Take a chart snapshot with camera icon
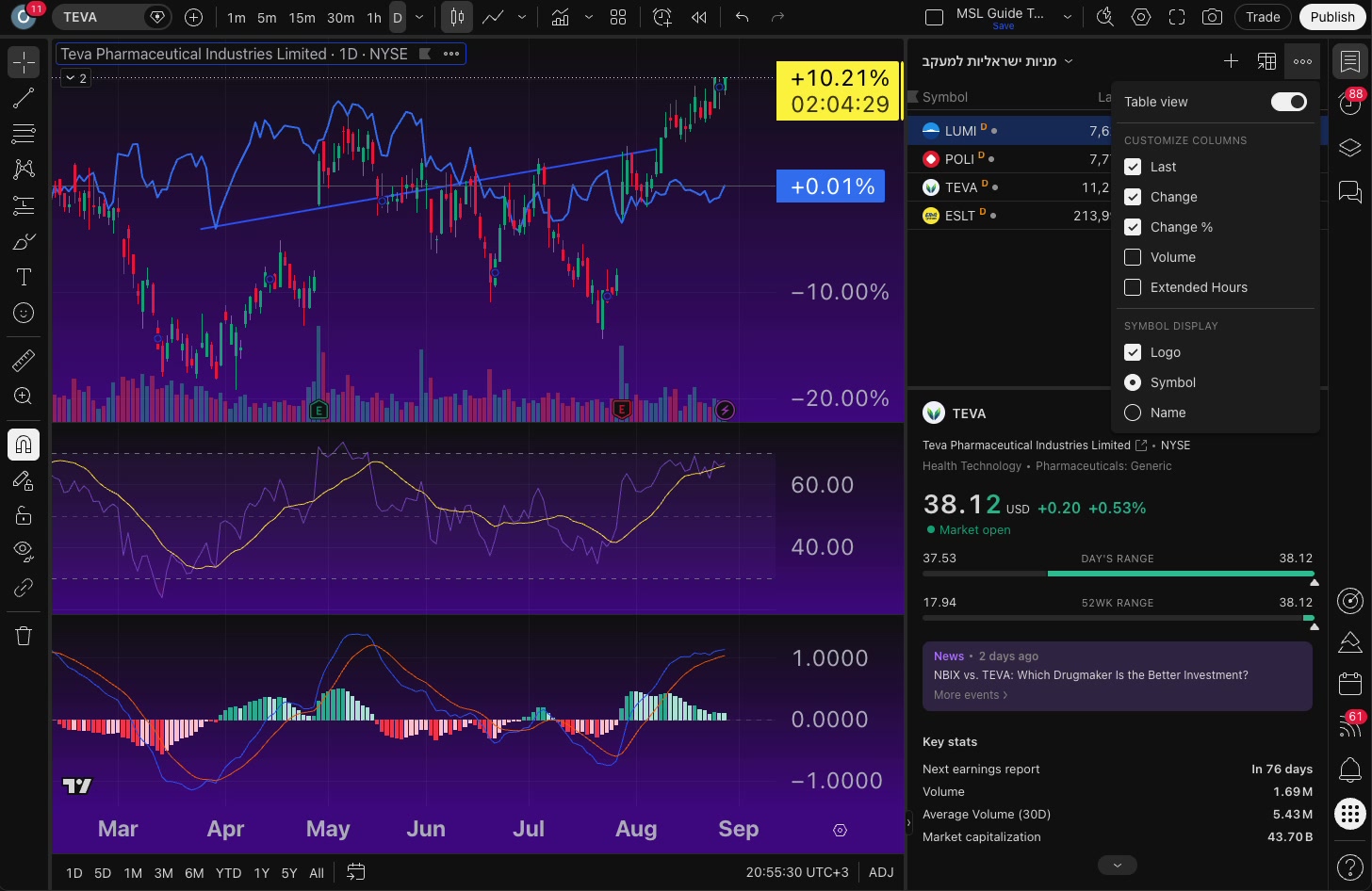 (1213, 17)
